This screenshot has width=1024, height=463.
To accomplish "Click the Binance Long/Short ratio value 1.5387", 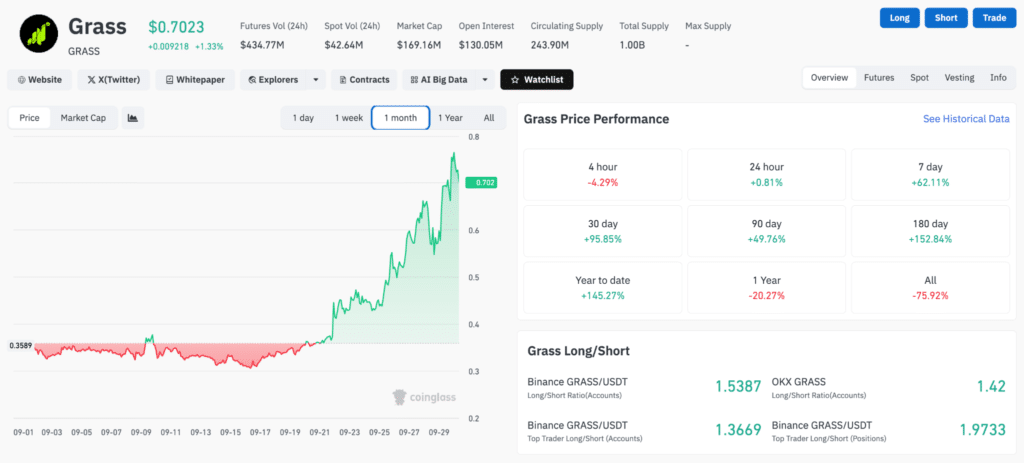I will click(x=738, y=387).
